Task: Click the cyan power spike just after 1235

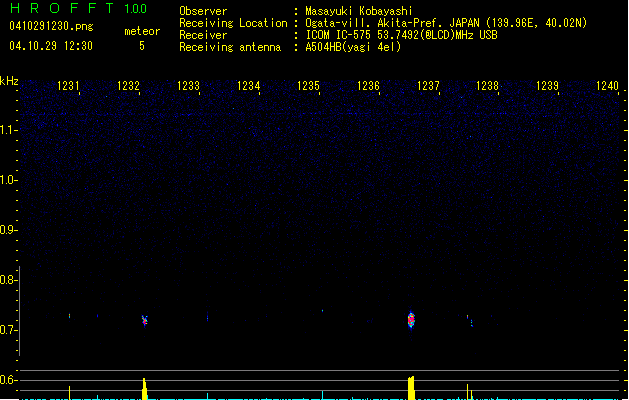Action: (323, 395)
